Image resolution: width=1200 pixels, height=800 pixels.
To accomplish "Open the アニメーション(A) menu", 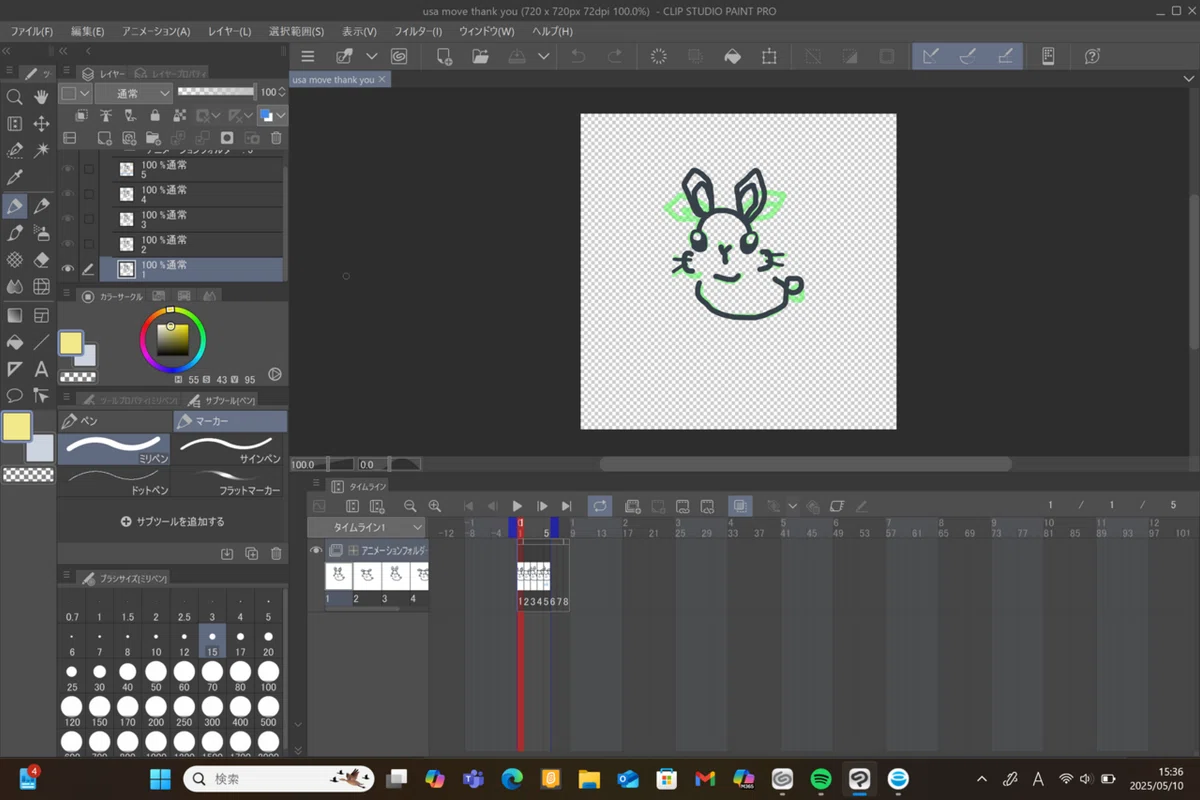I will [156, 31].
